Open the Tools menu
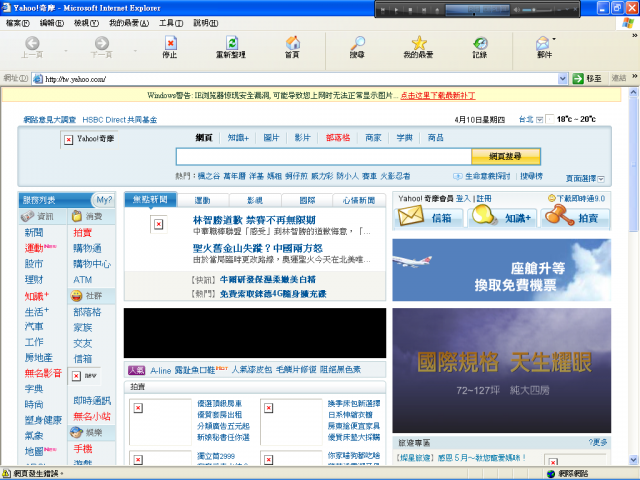640x480 pixels. coord(171,23)
